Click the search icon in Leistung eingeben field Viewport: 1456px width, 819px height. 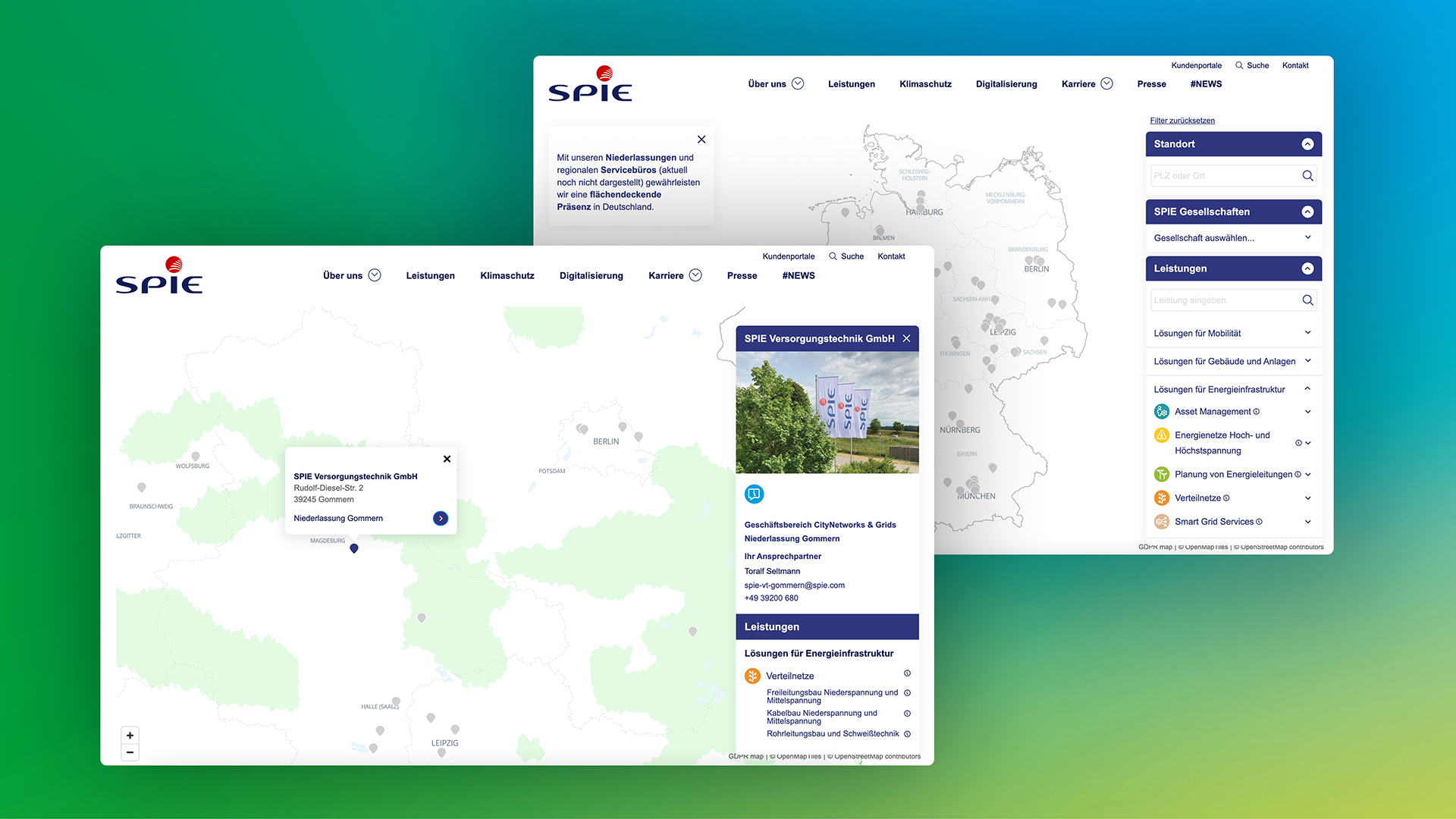(x=1307, y=300)
